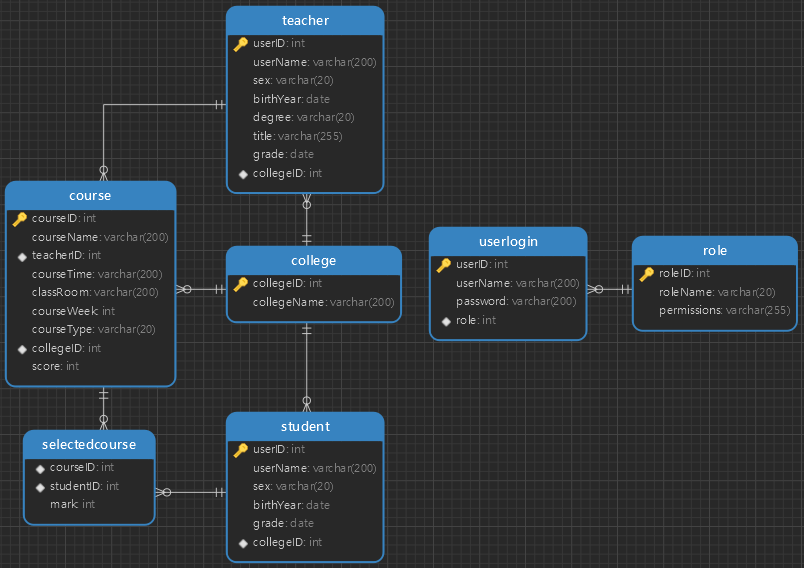Click the key icon beside userlogin userID

coord(444,265)
